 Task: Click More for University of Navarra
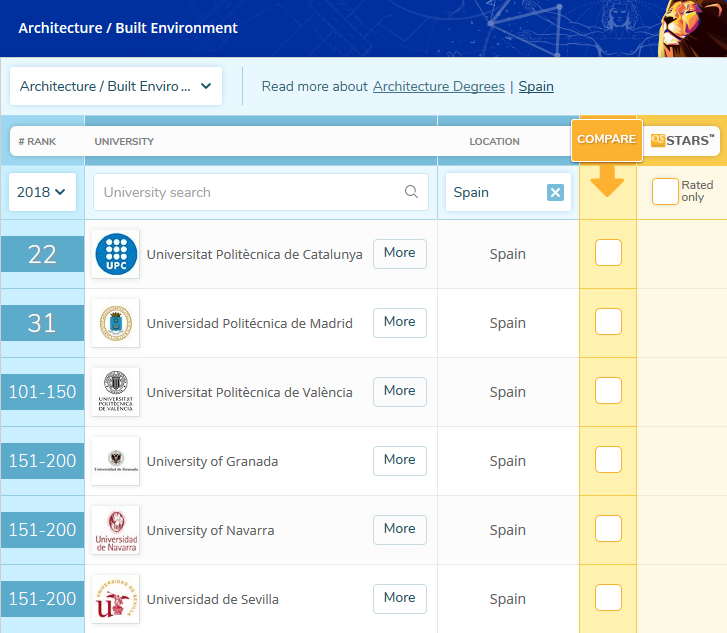pos(400,530)
